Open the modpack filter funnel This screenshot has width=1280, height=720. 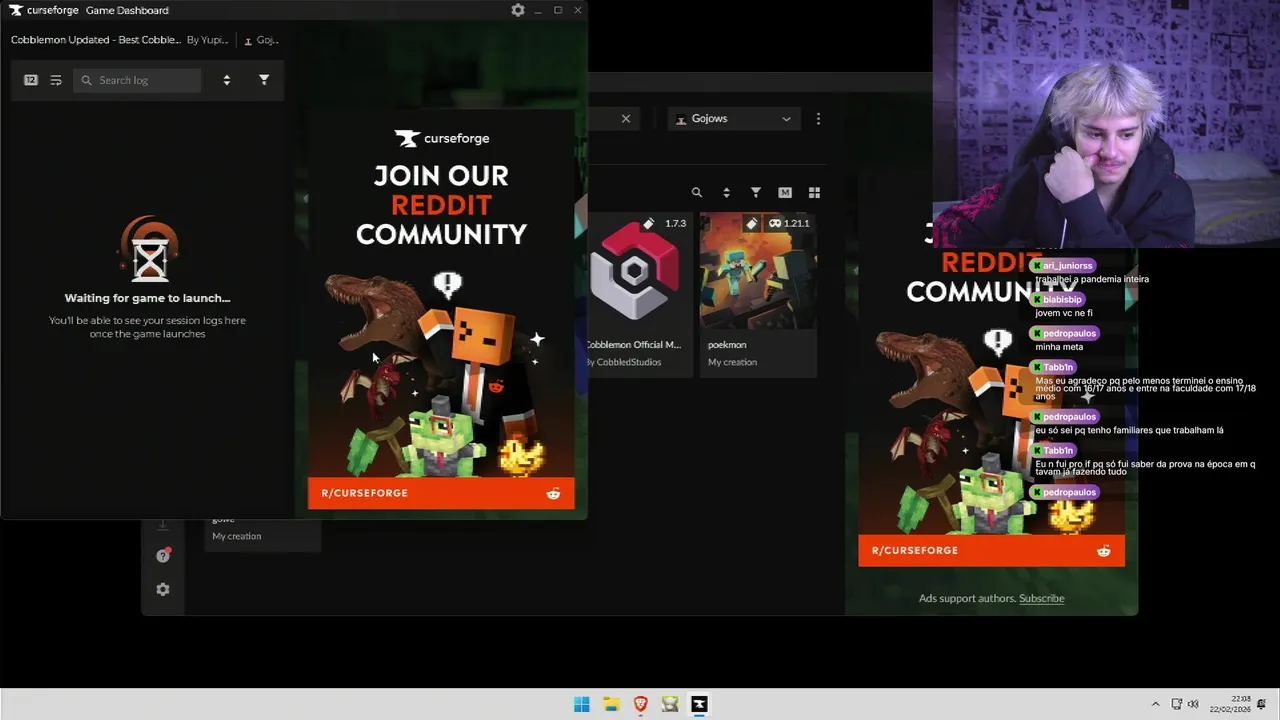756,192
